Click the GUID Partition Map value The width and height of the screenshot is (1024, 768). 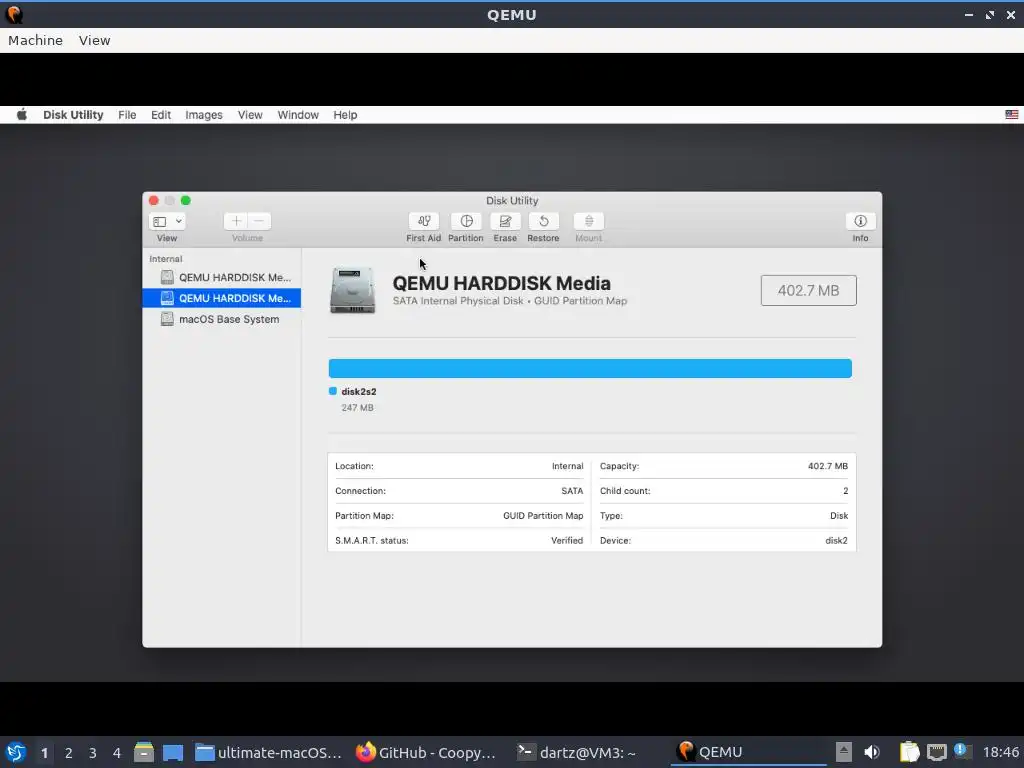point(543,516)
